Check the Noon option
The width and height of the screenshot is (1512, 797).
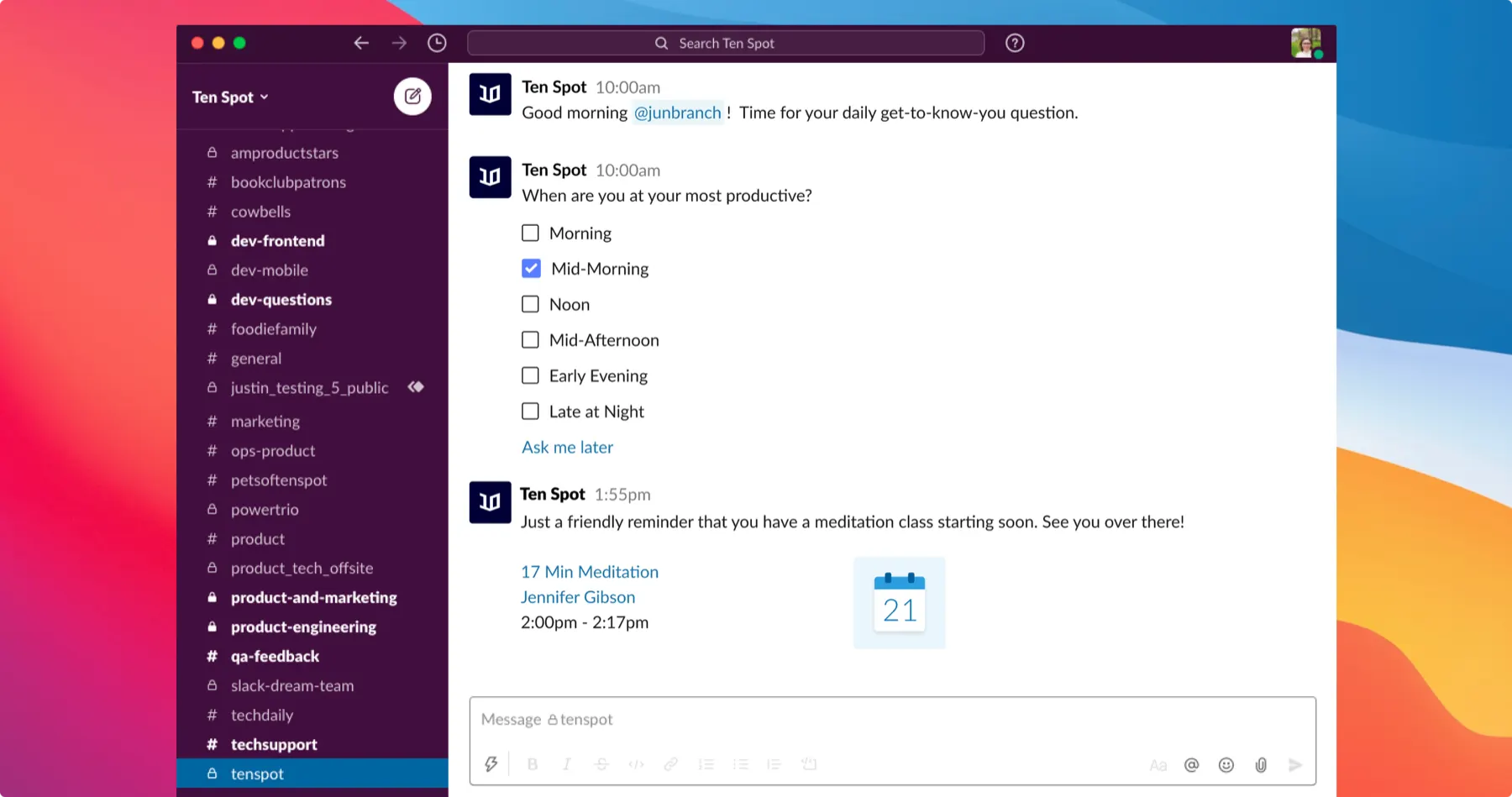click(530, 304)
